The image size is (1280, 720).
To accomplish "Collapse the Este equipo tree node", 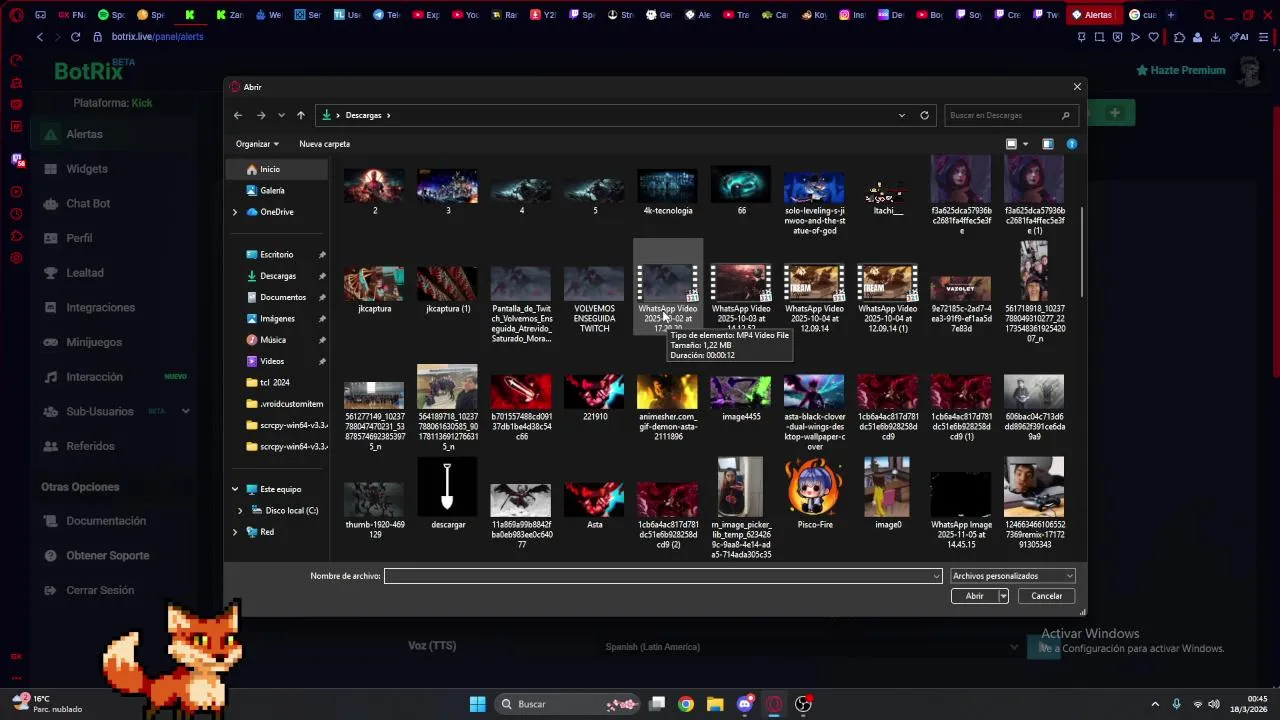I will pyautogui.click(x=235, y=489).
